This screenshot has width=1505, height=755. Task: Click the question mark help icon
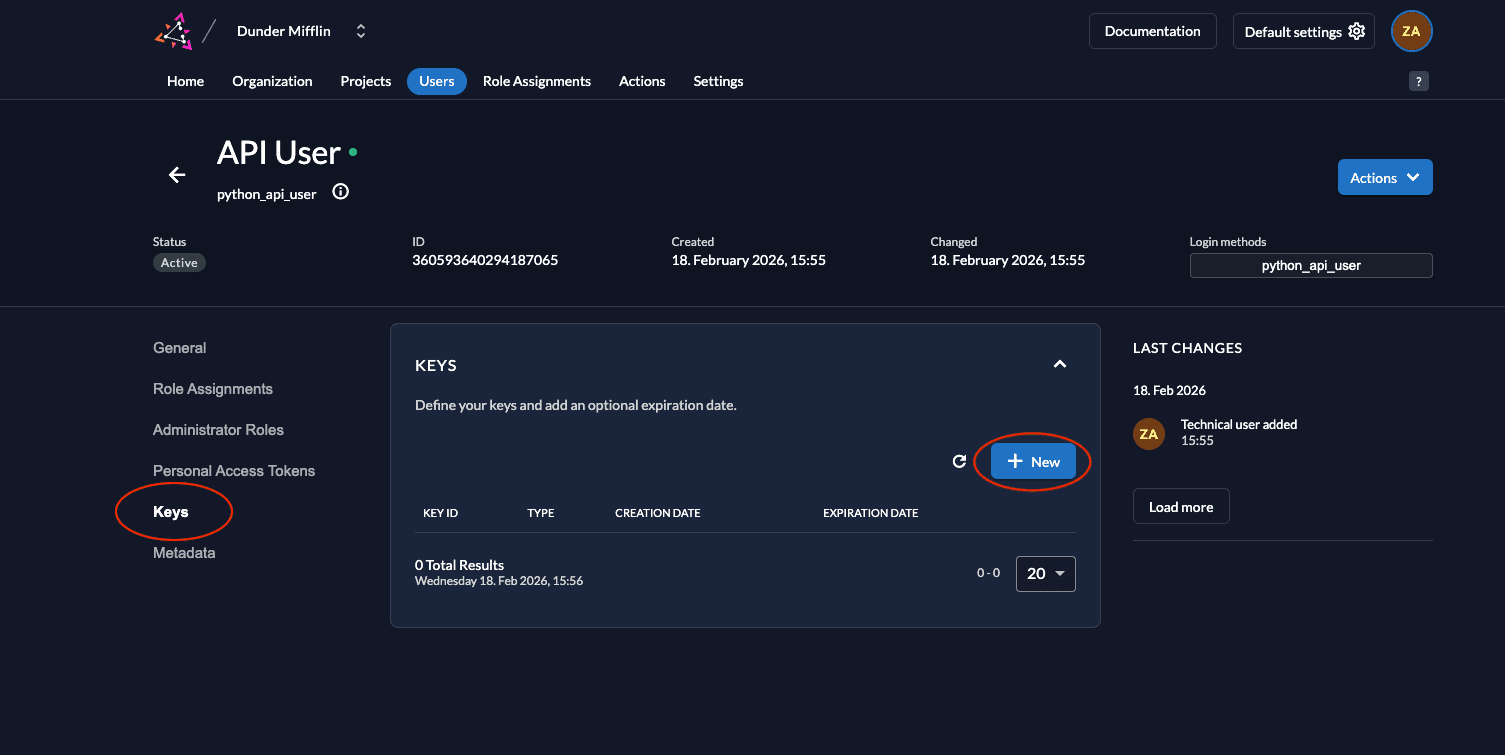coord(1418,82)
